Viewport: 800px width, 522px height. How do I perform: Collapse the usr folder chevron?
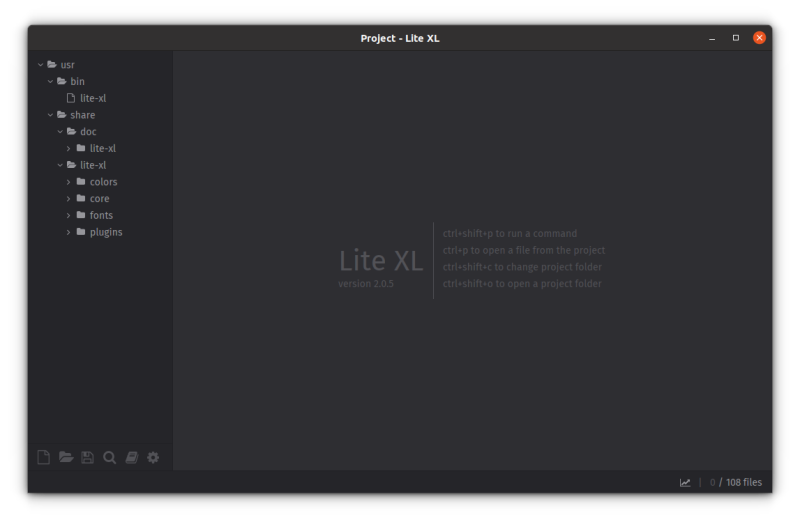click(x=41, y=65)
